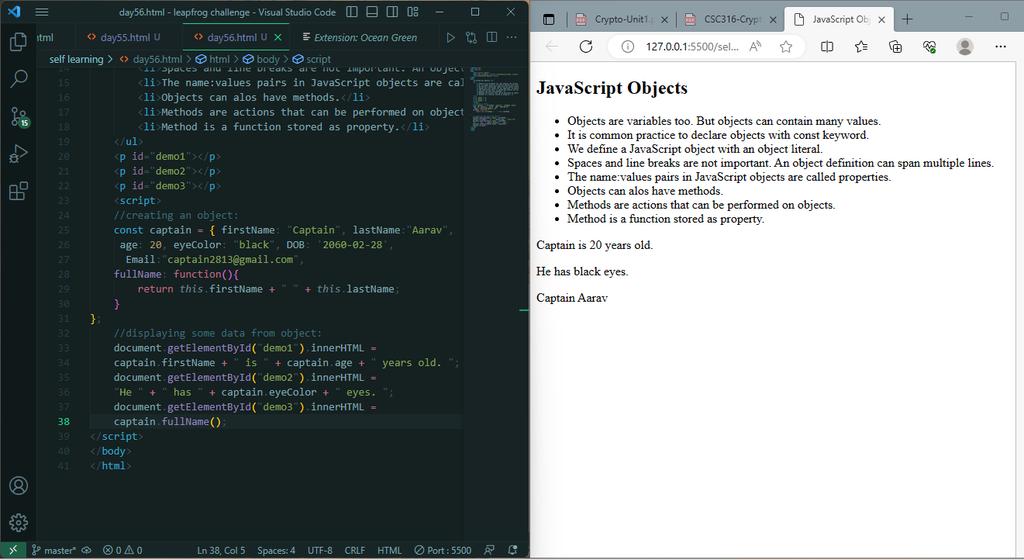The height and width of the screenshot is (560, 1024).
Task: Open Source Control view with 15 changes
Action: 18,117
